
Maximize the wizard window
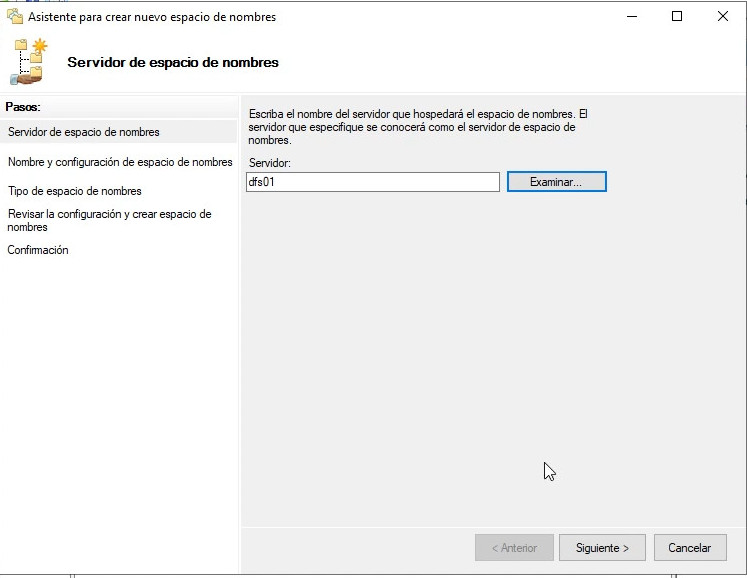677,16
